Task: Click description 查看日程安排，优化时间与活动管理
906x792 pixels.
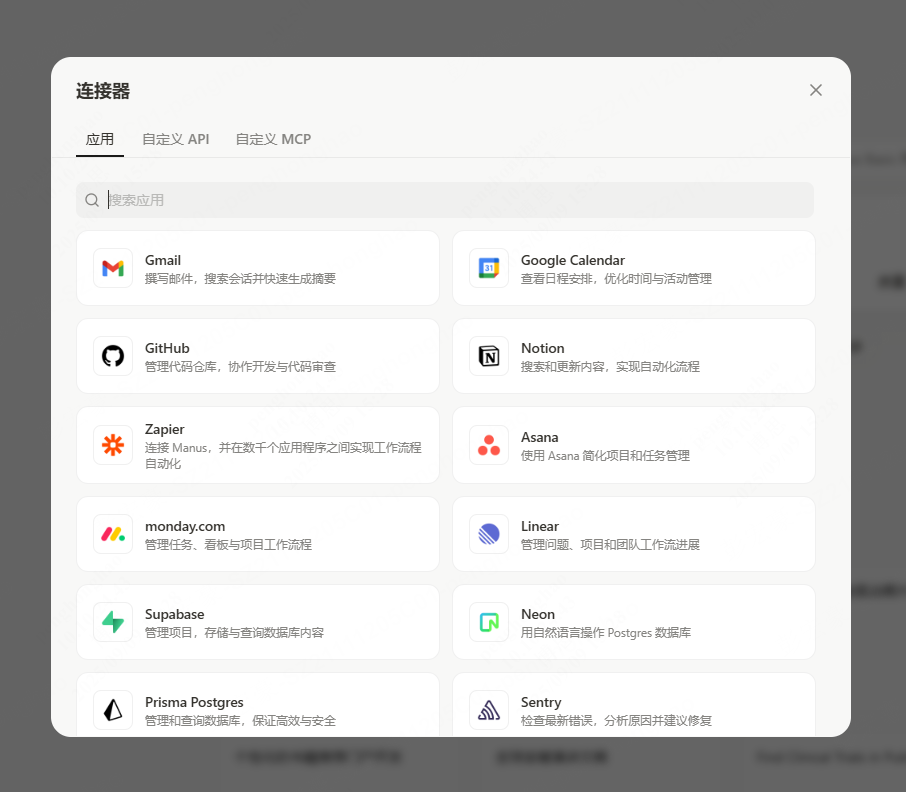Action: (617, 278)
